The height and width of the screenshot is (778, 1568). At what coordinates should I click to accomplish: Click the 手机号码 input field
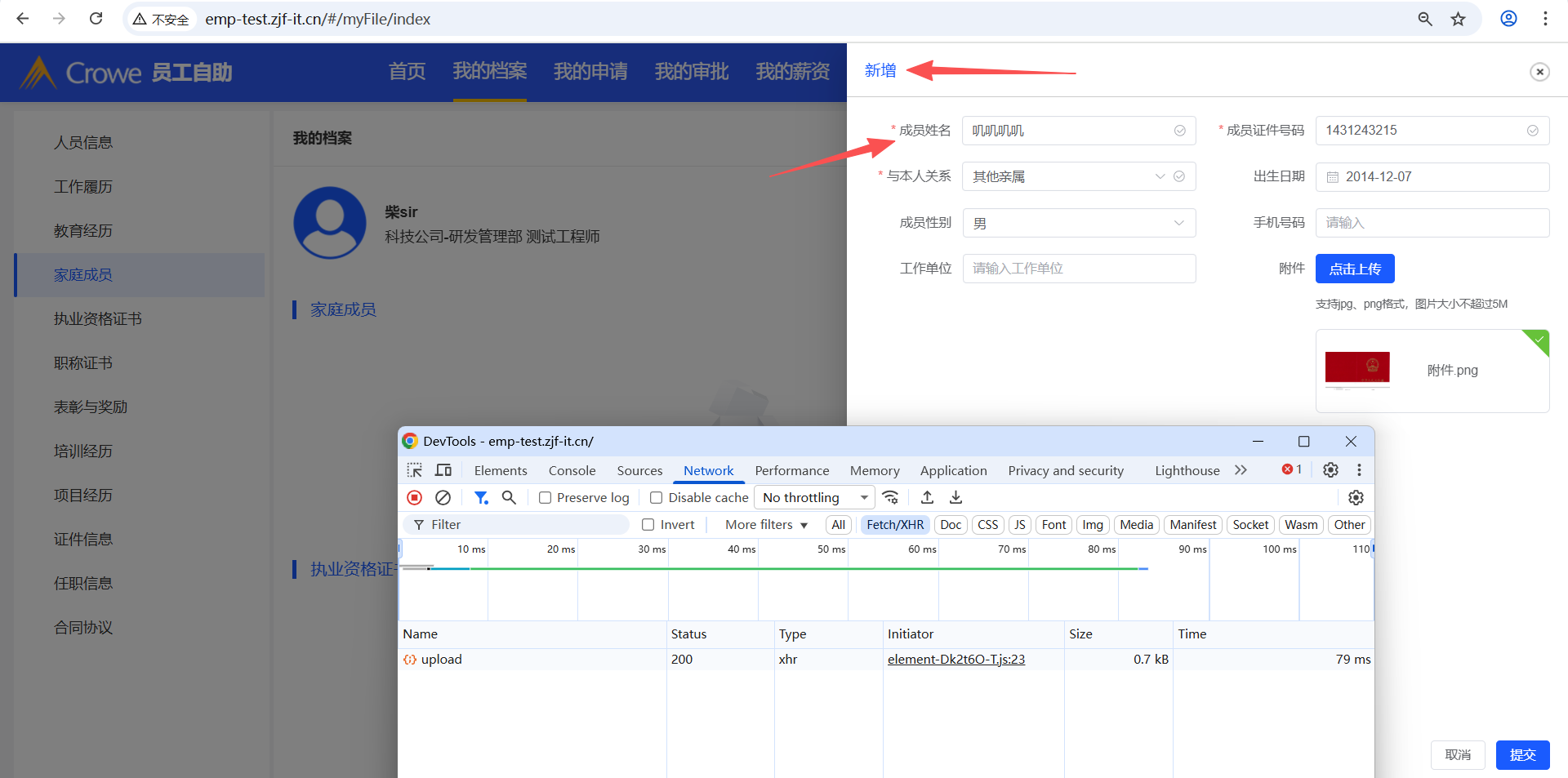click(1432, 223)
